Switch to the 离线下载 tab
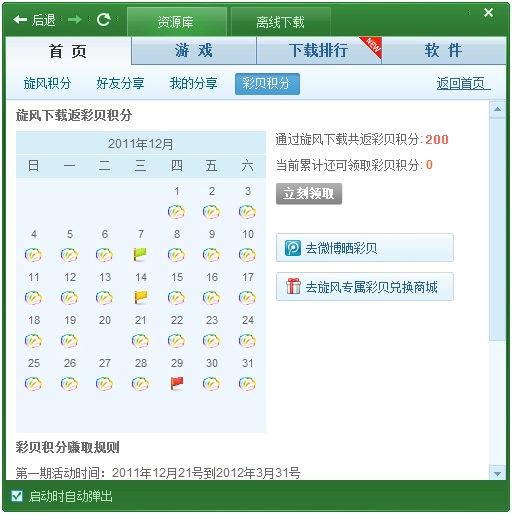 click(281, 22)
